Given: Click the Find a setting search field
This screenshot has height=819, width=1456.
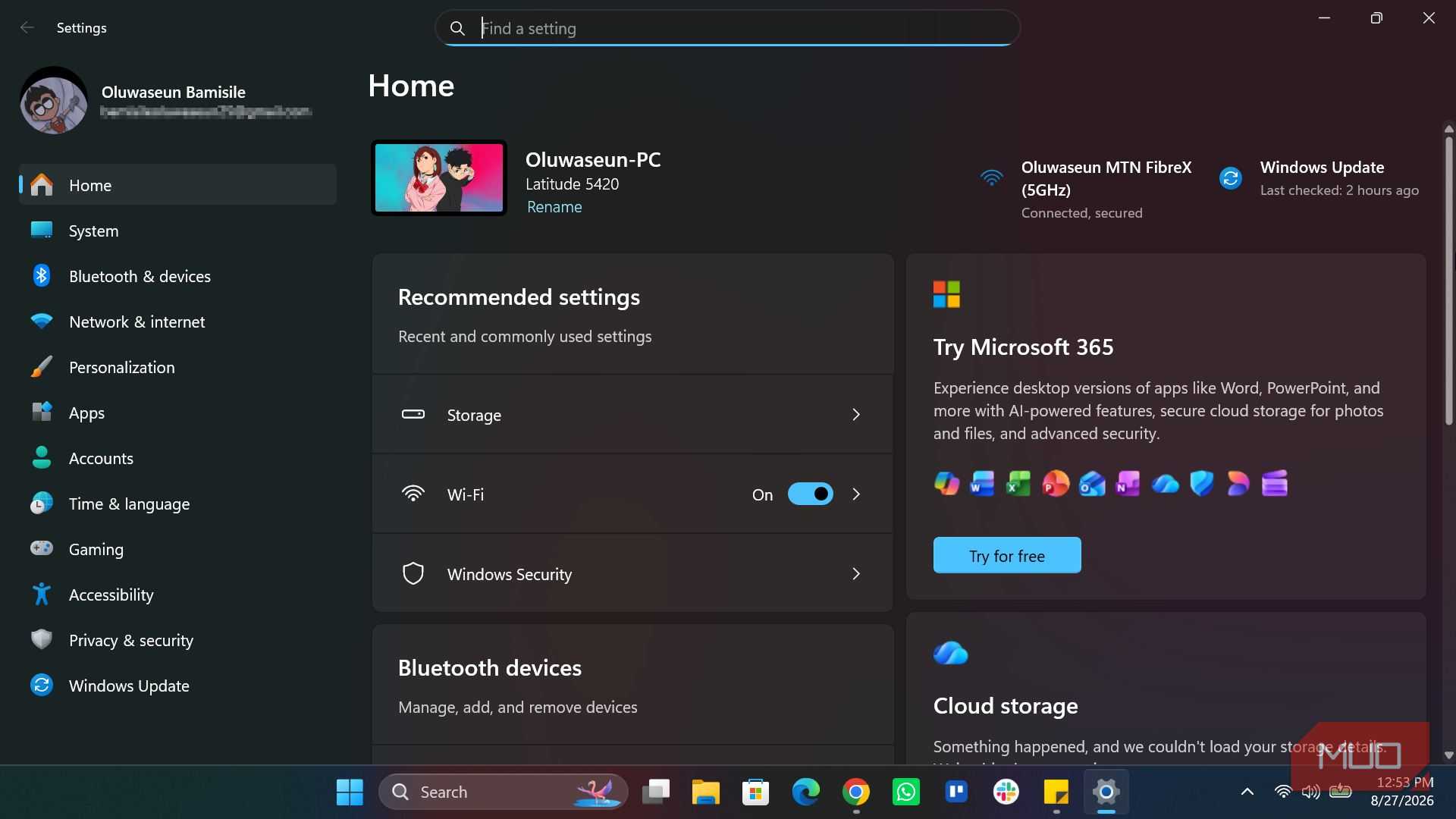Looking at the screenshot, I should [727, 29].
